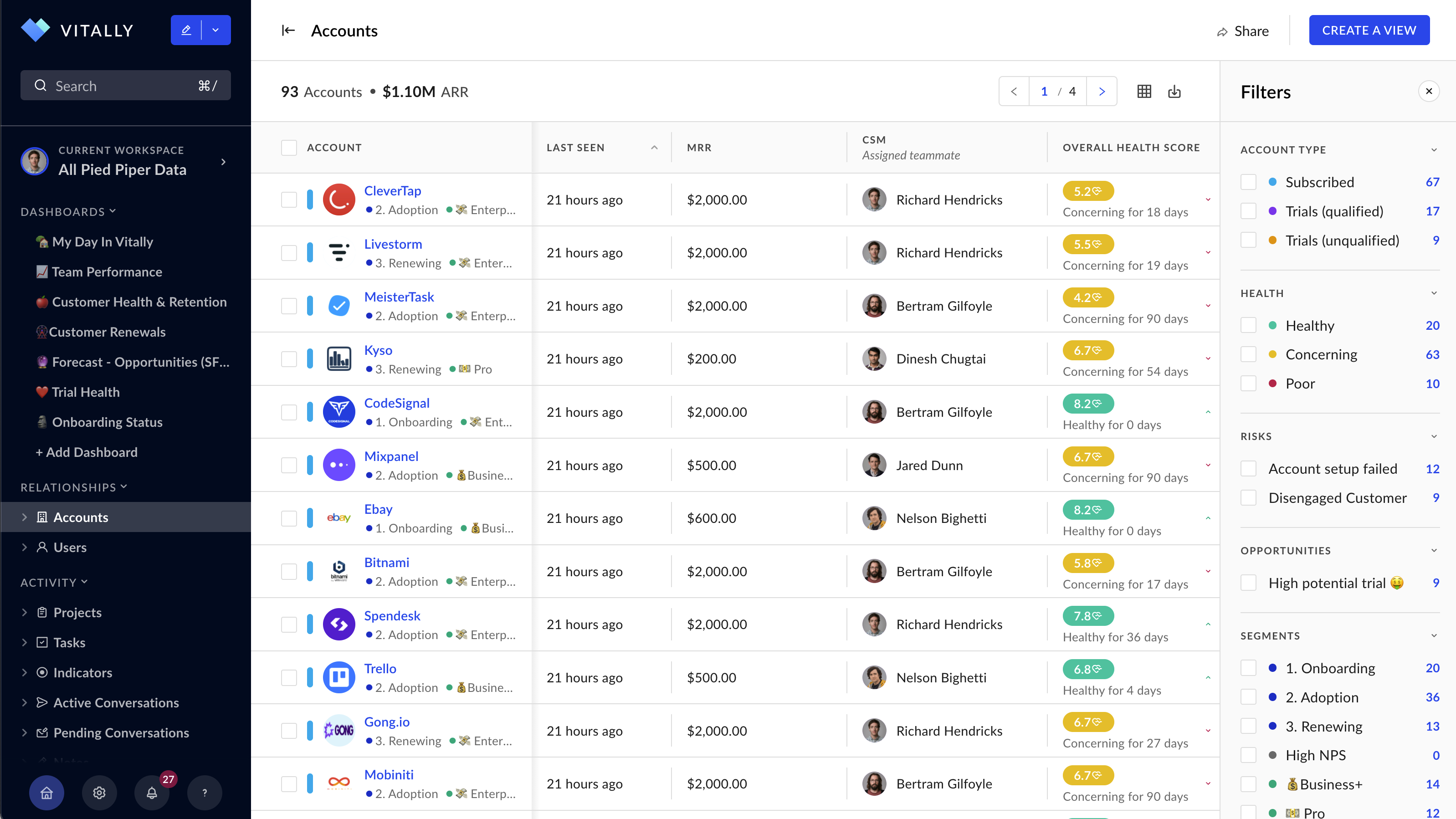Collapse the RISKS filter section
The image size is (1456, 819).
(x=1434, y=436)
